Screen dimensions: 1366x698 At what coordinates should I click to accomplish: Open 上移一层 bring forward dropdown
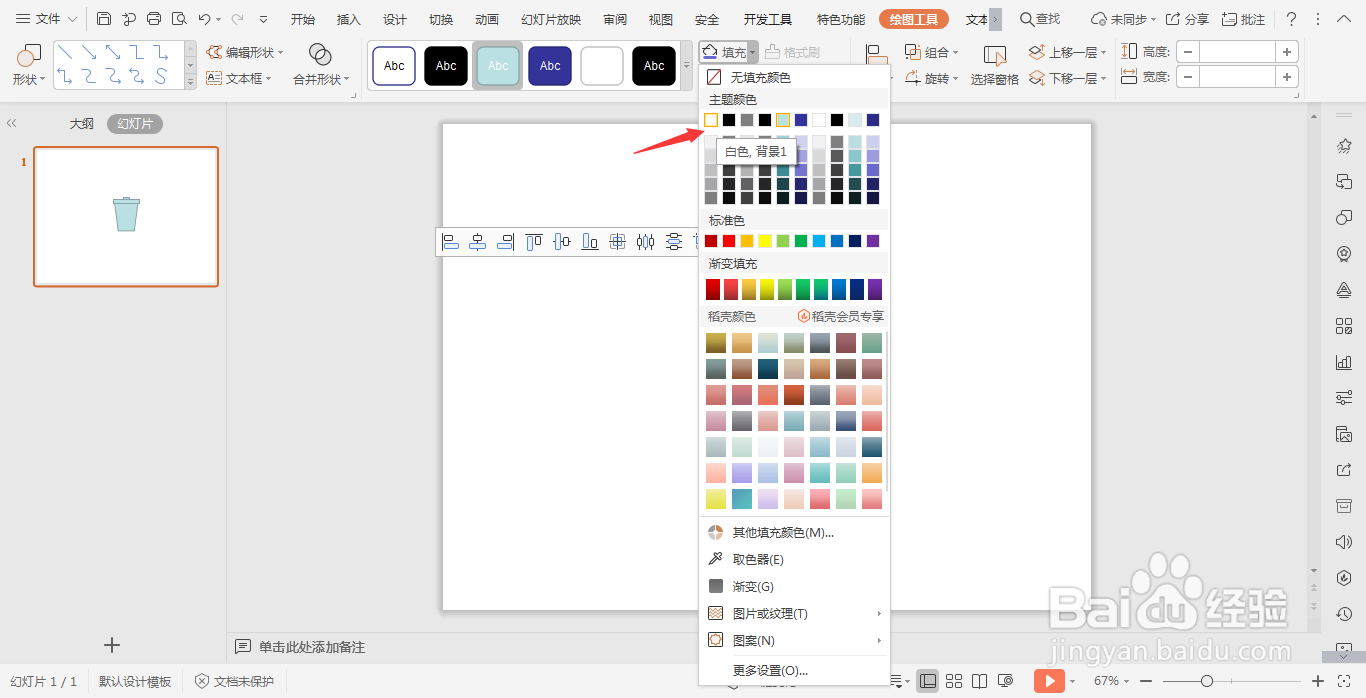click(1068, 52)
